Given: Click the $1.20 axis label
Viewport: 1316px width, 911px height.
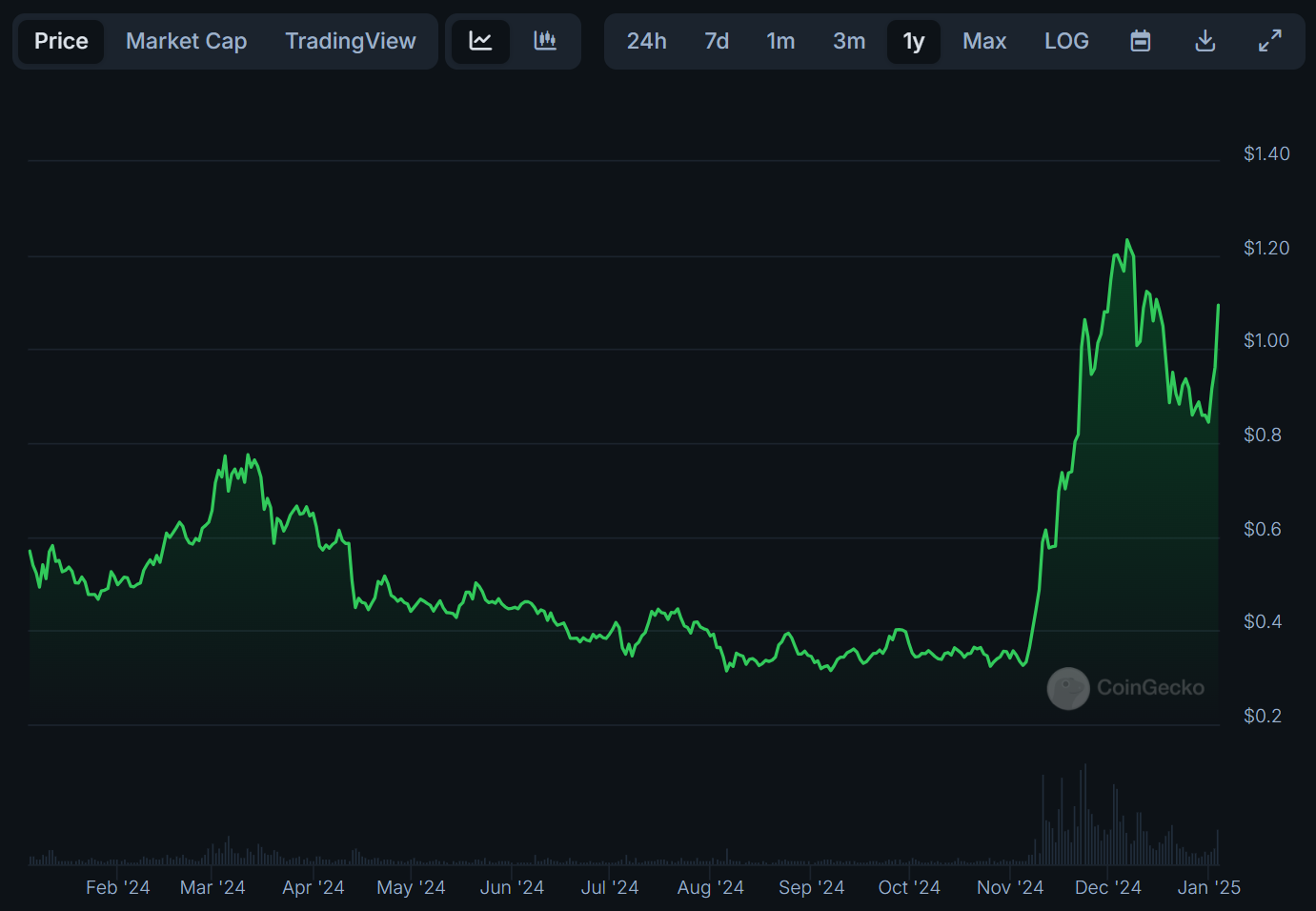Looking at the screenshot, I should pyautogui.click(x=1266, y=248).
